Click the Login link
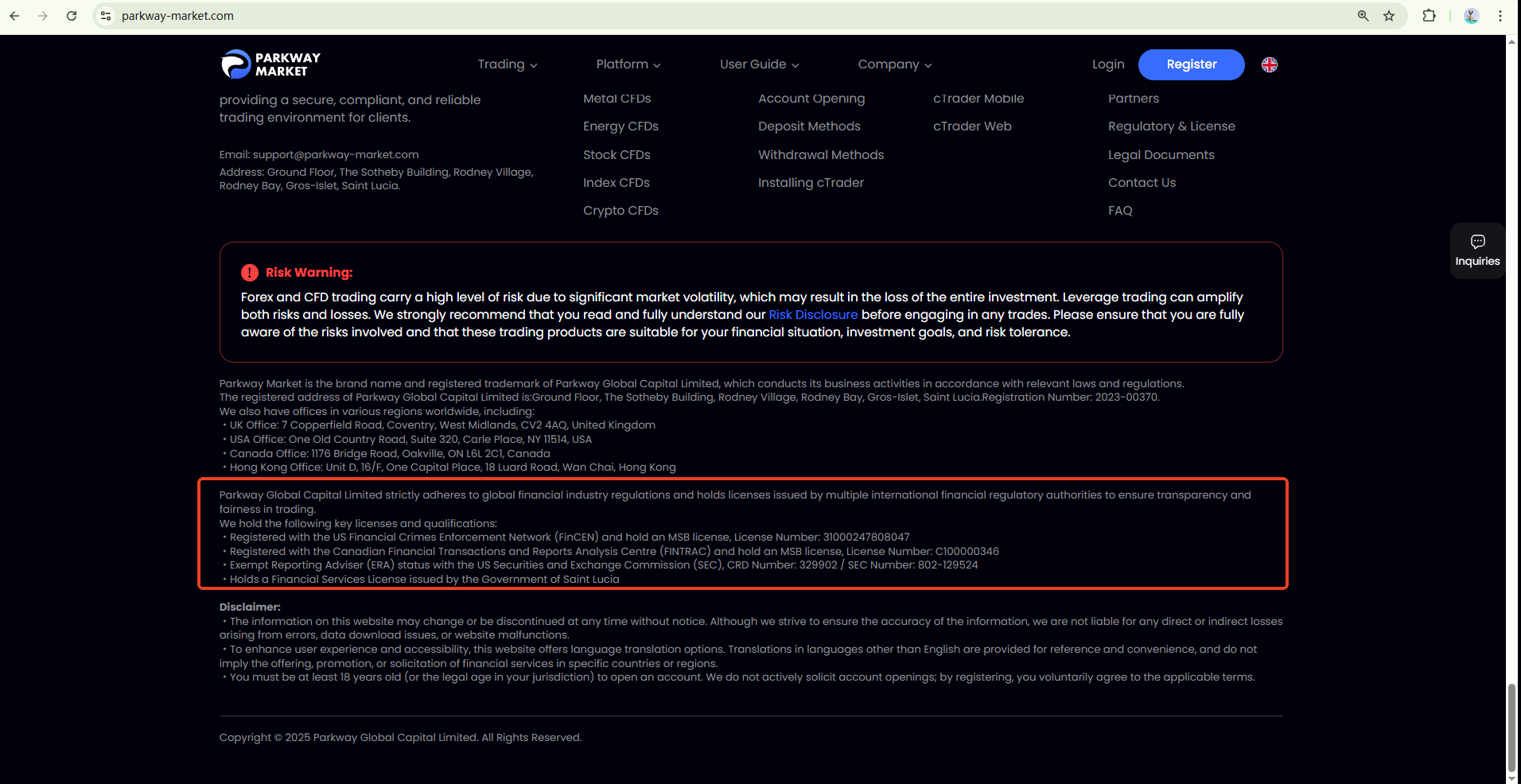Viewport: 1521px width, 784px height. click(1108, 64)
